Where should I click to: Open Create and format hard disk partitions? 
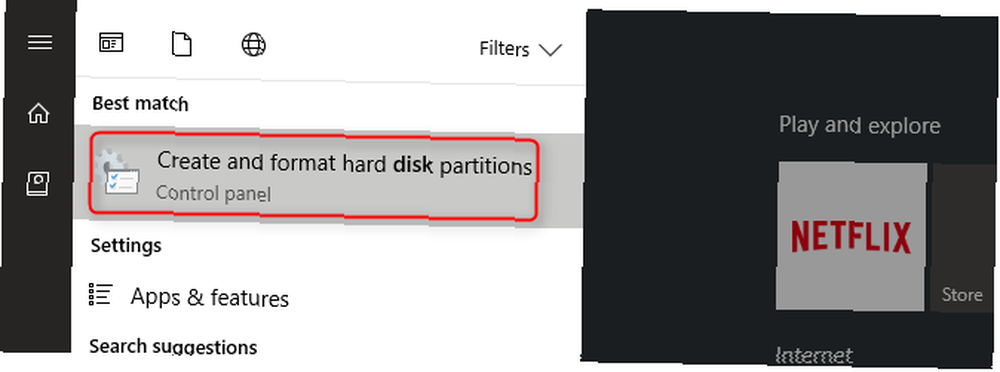click(313, 177)
